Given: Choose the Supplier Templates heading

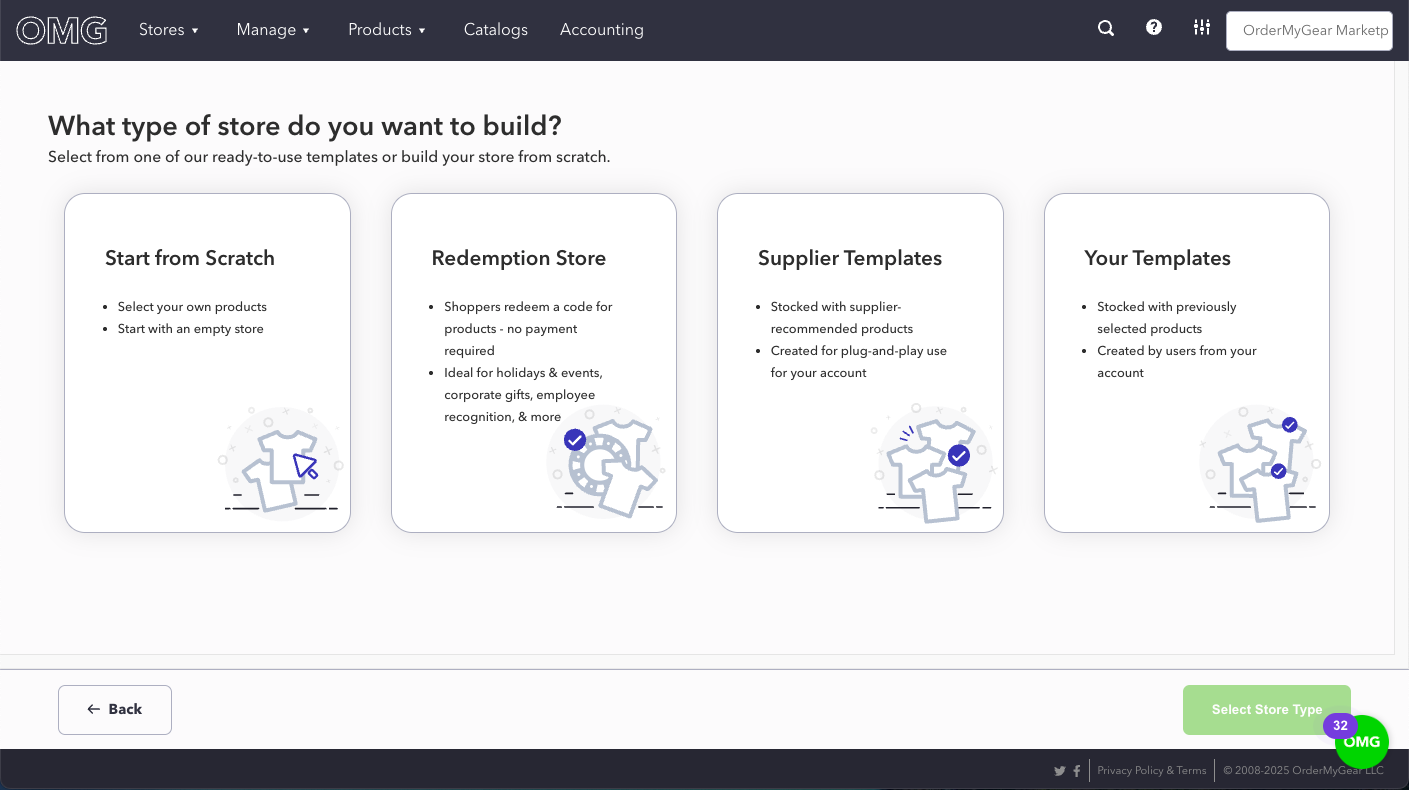Looking at the screenshot, I should 850,258.
